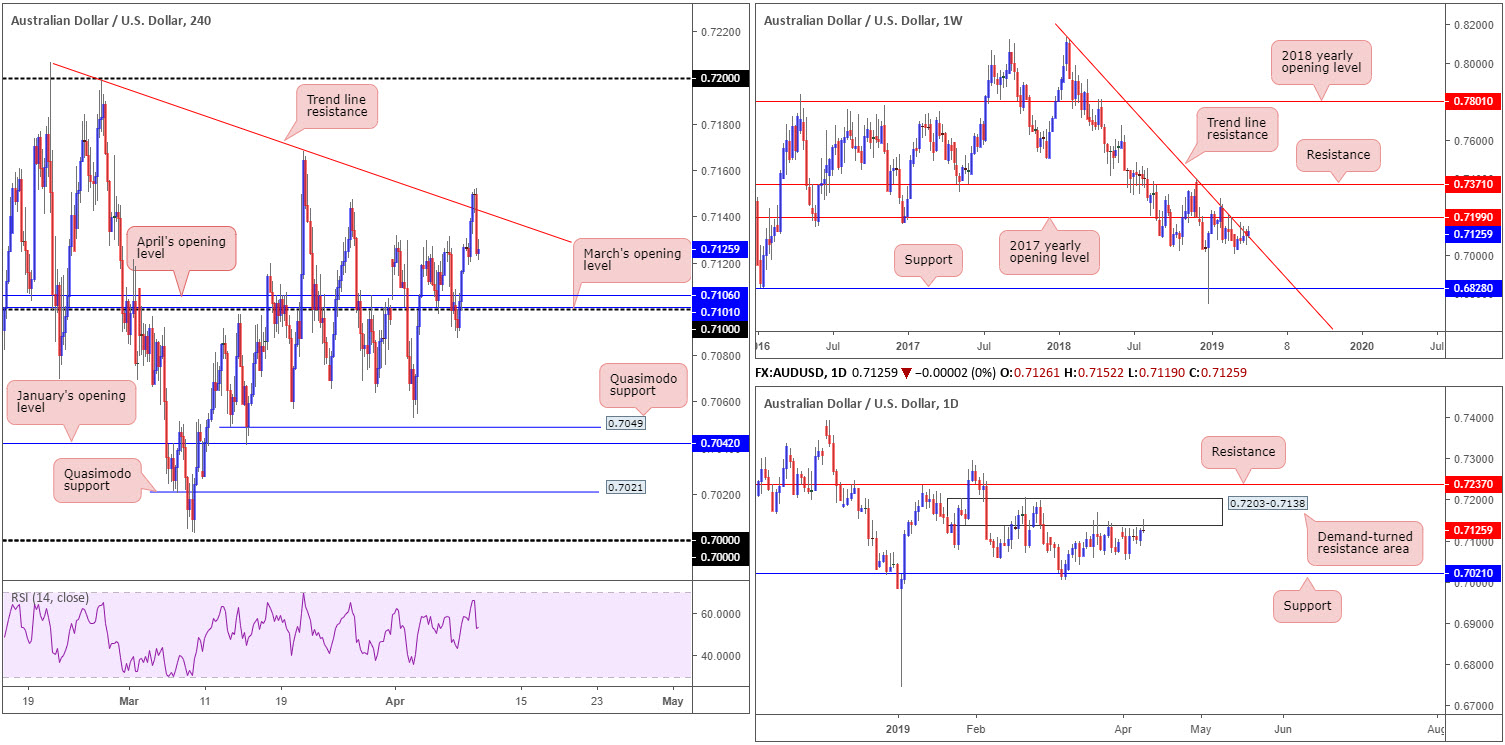Click the red 0.72370 resistance price label

click(1474, 484)
